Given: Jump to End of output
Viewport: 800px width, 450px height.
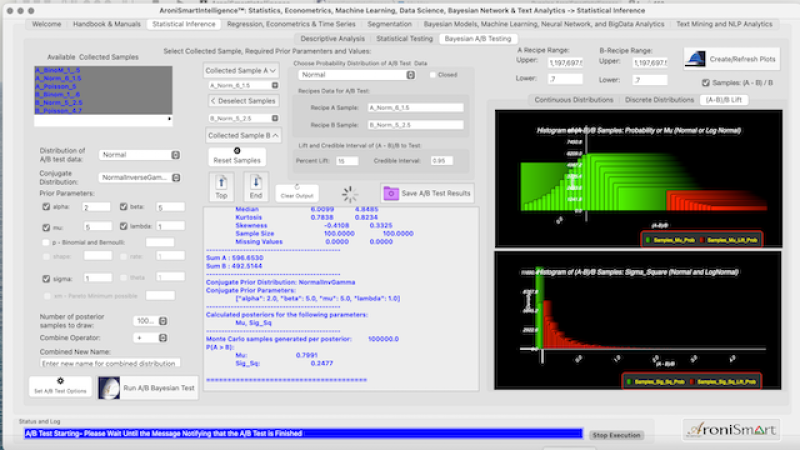Looking at the screenshot, I should (256, 187).
